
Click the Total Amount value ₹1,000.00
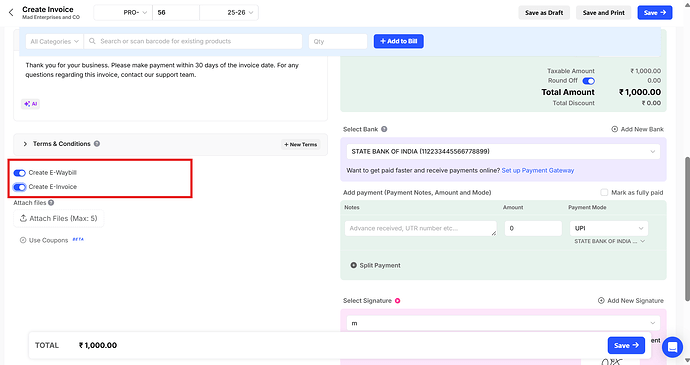pyautogui.click(x=639, y=92)
